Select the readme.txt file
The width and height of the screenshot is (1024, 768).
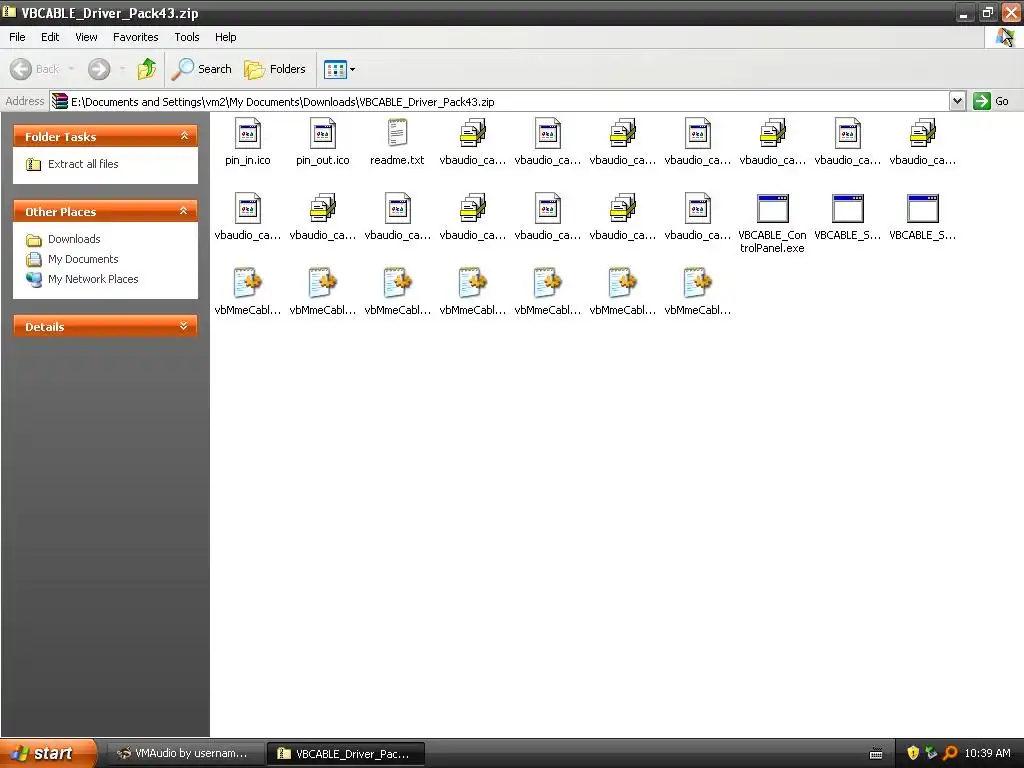(397, 142)
